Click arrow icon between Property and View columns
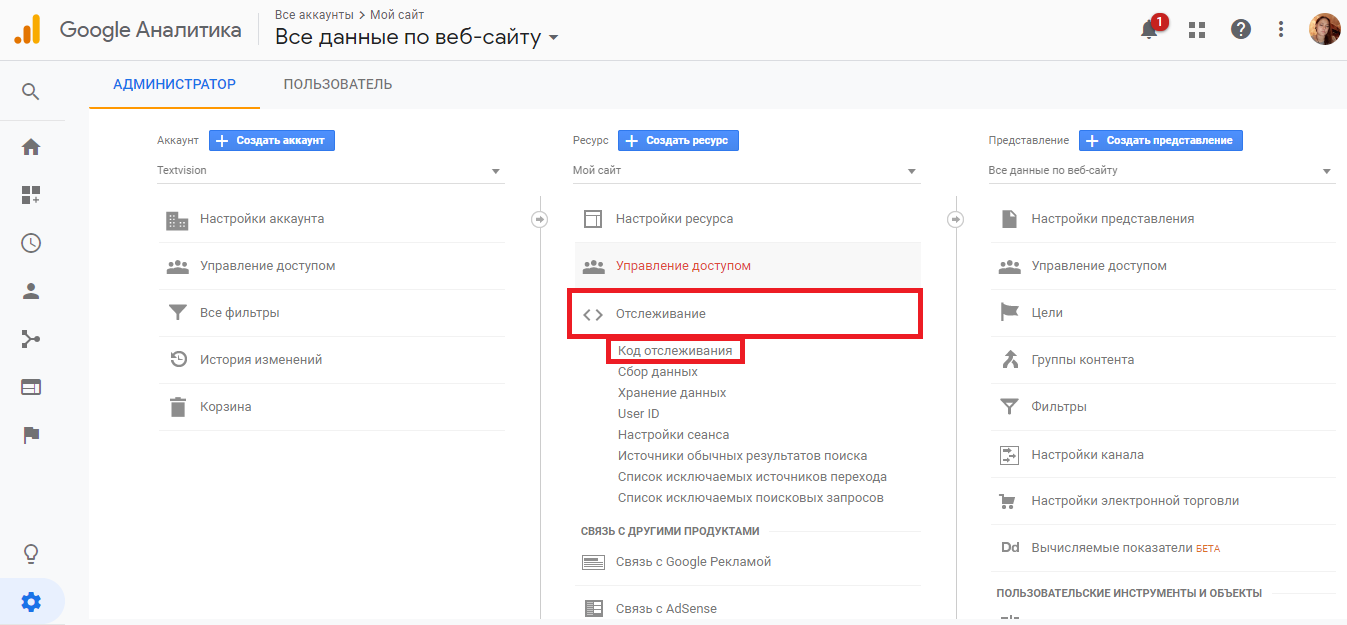 956,219
